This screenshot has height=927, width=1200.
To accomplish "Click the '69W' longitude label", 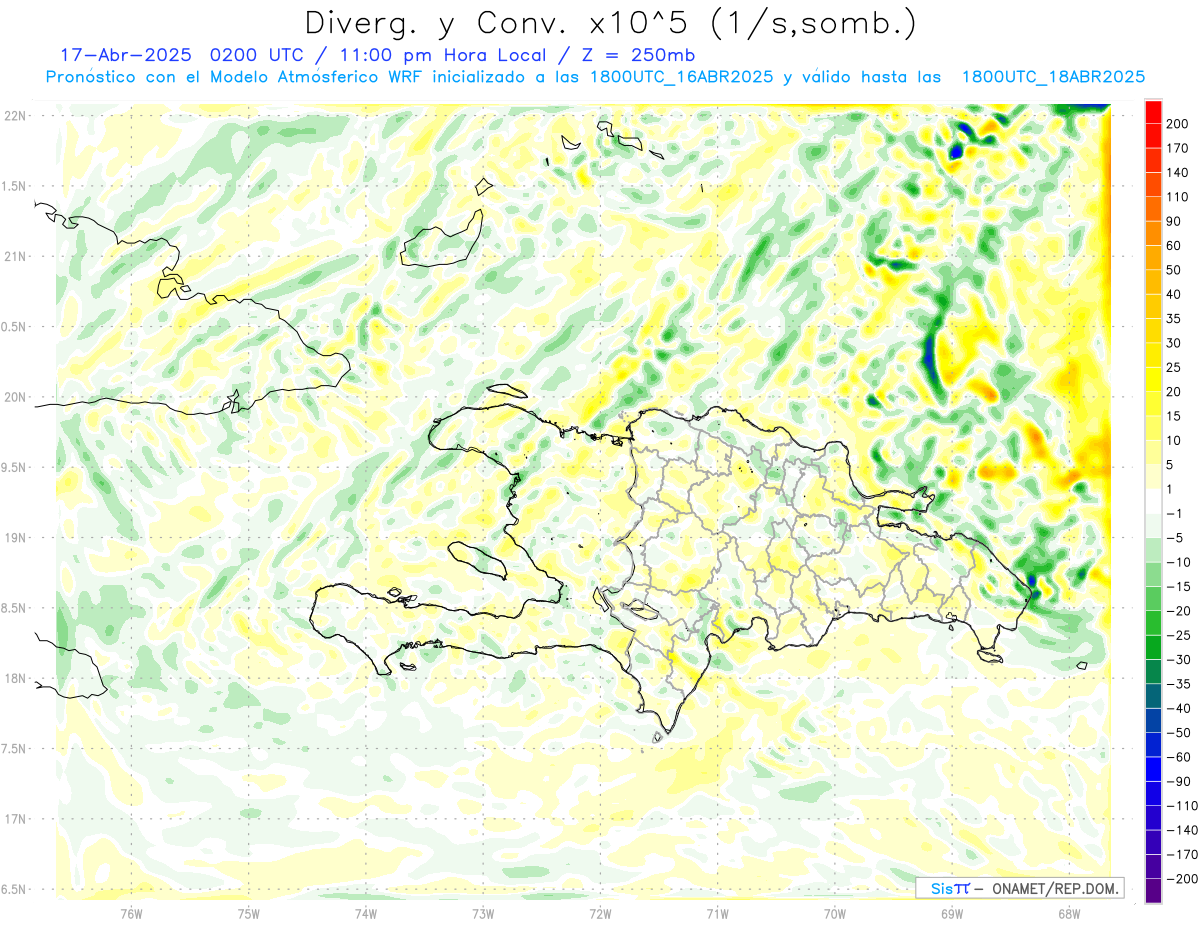I will click(952, 912).
